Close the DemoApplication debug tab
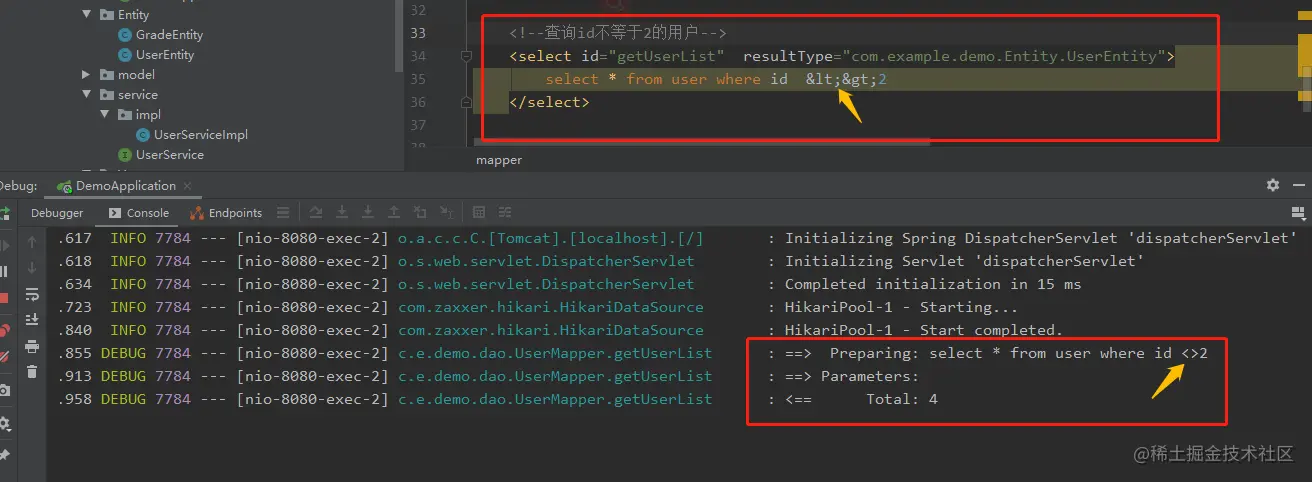1312x482 pixels. pyautogui.click(x=188, y=186)
